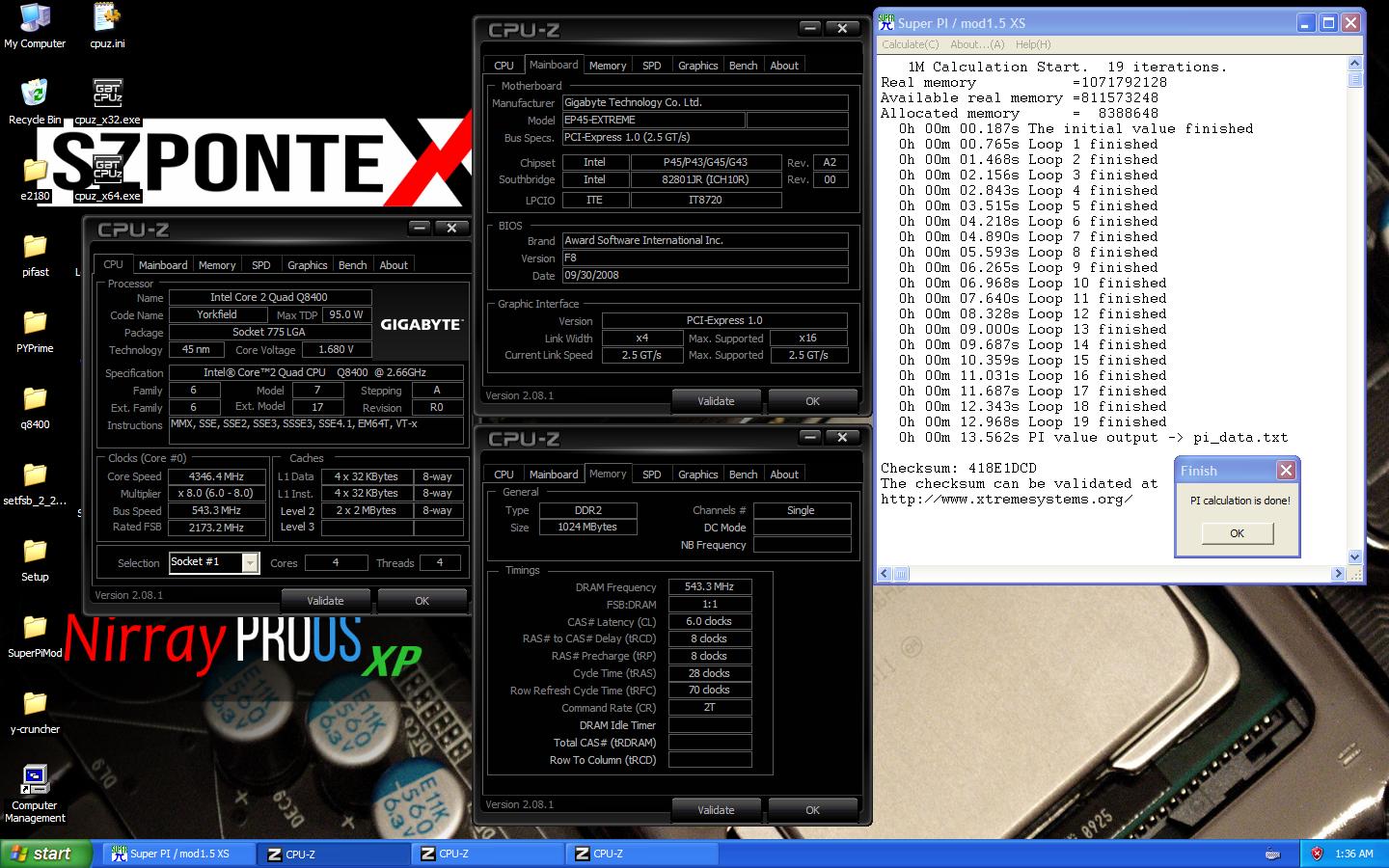The width and height of the screenshot is (1389, 868).
Task: Open cpuz.ini file icon
Action: 107,26
